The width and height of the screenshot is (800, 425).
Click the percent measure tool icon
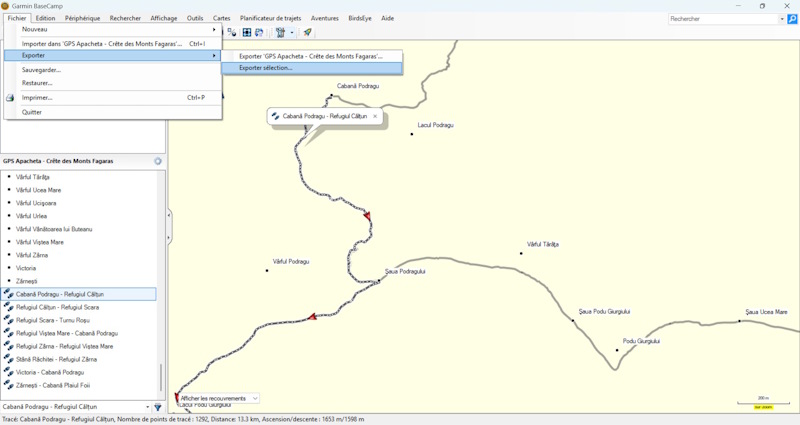[232, 32]
